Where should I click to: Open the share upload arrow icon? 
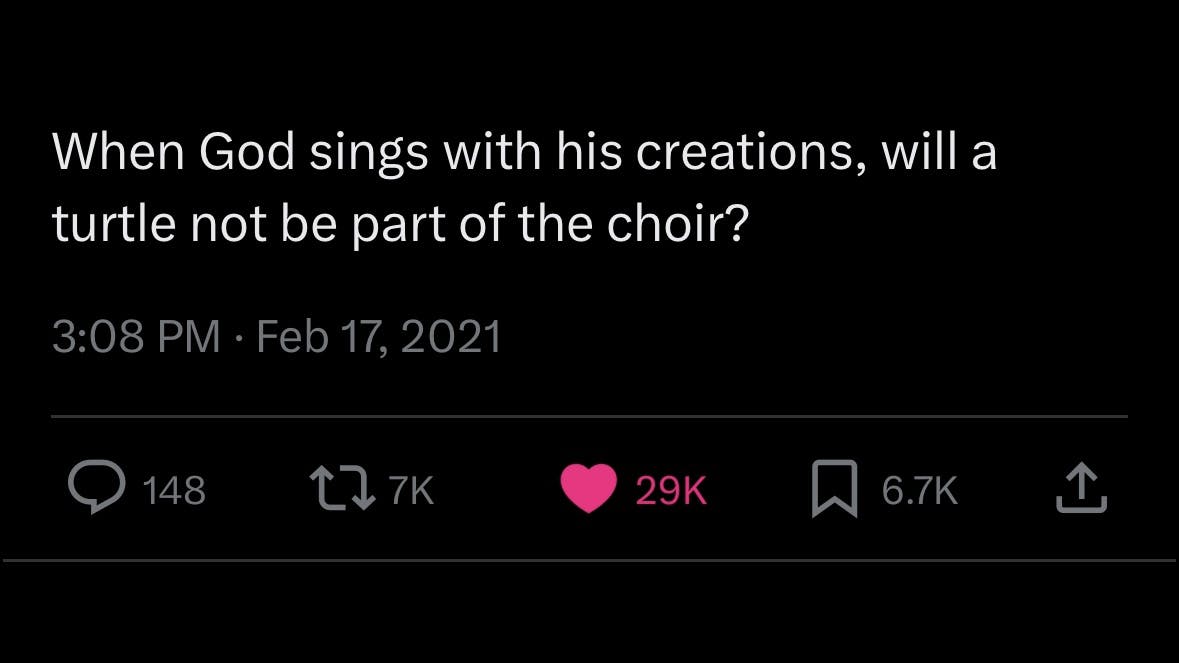[1081, 490]
